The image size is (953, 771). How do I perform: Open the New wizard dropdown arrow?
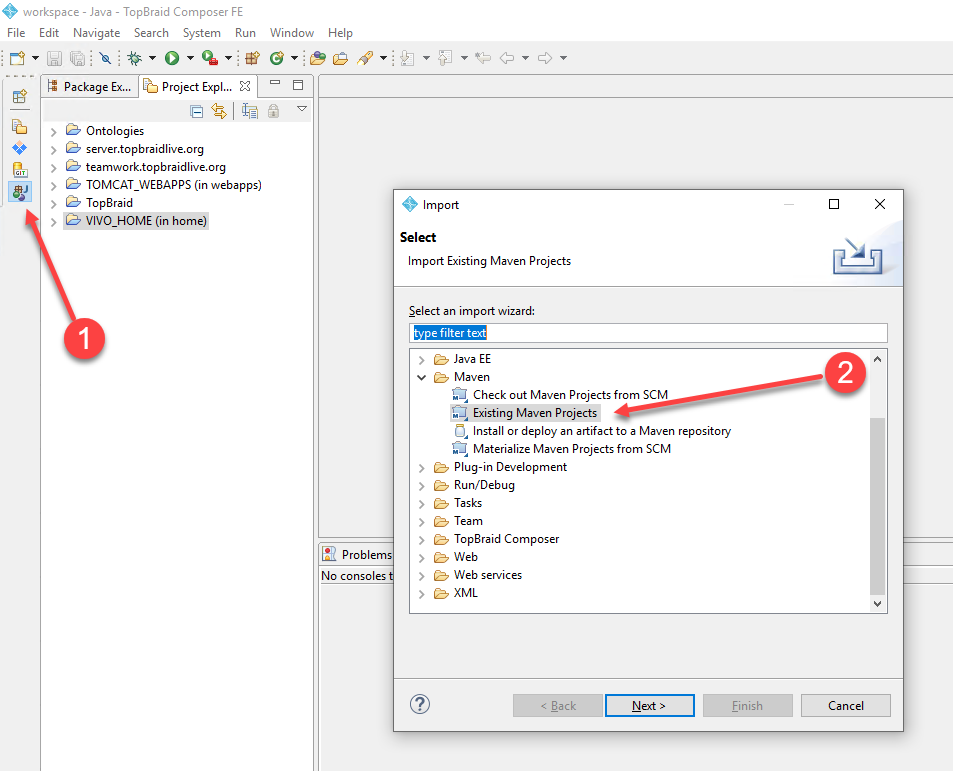click(35, 58)
